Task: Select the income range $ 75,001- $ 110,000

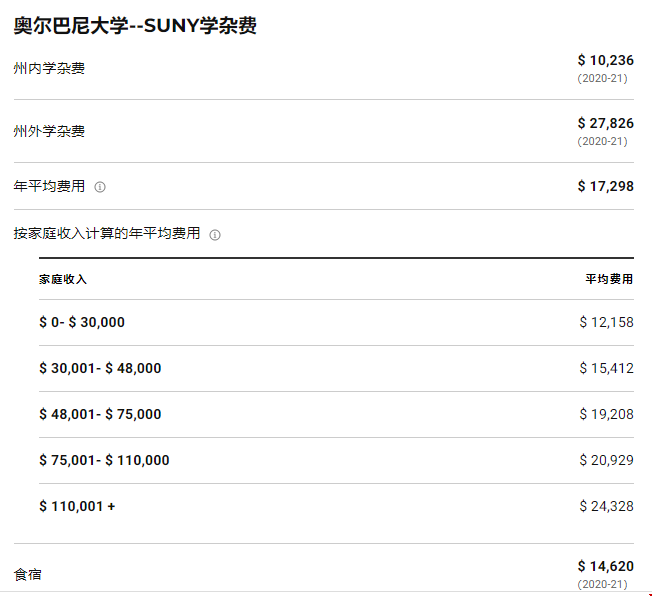Action: coord(104,460)
